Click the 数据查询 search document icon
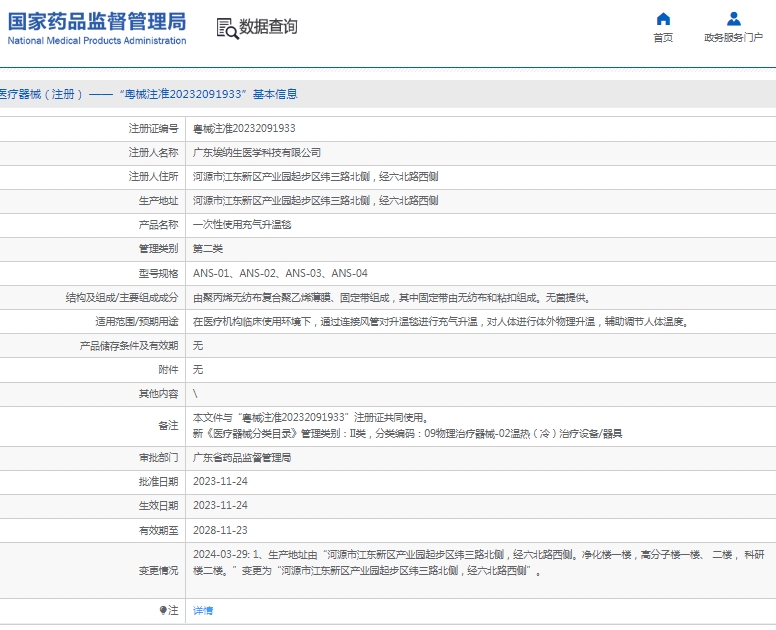The width and height of the screenshot is (776, 630). click(228, 28)
